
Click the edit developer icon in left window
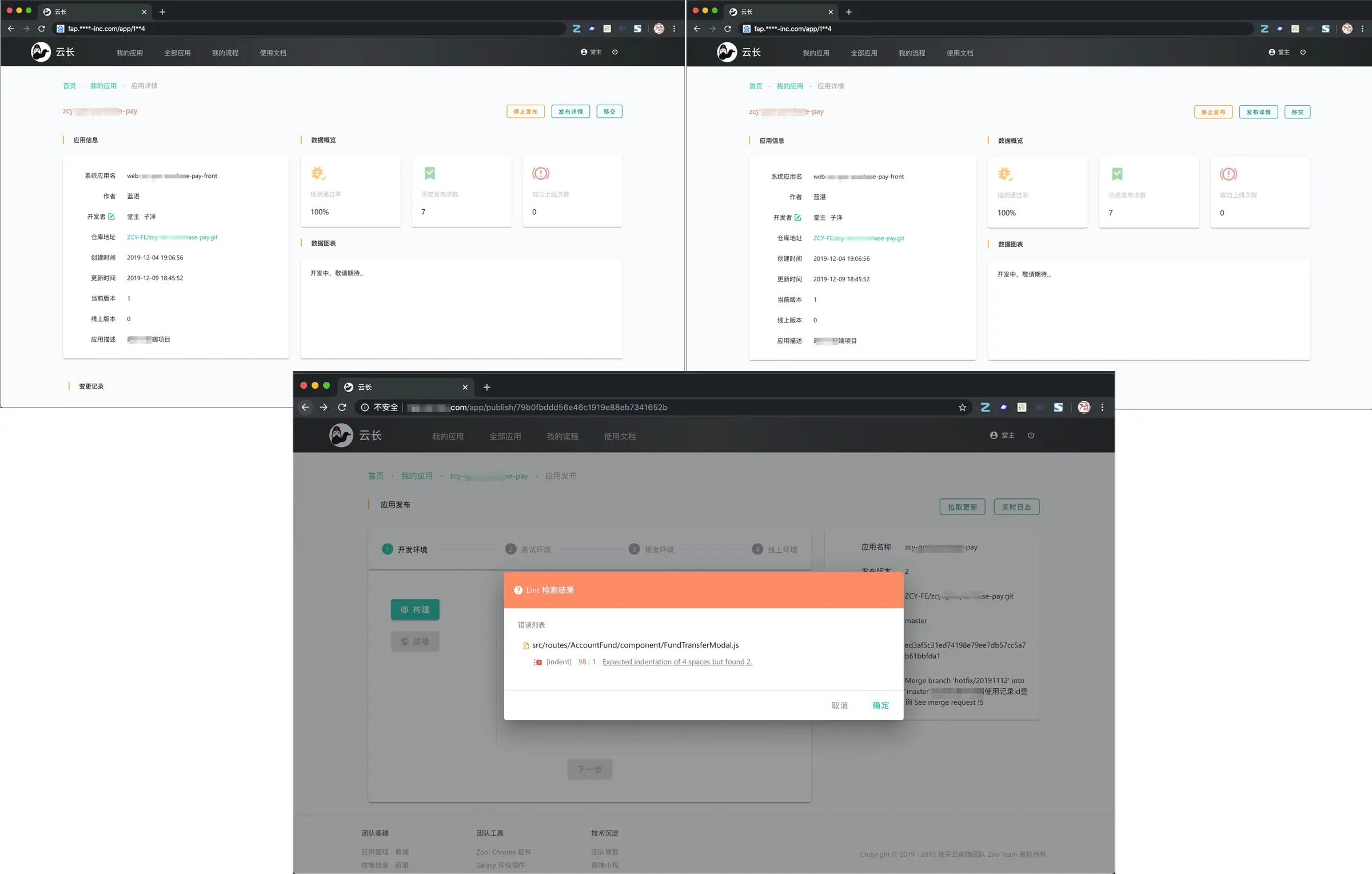pos(111,217)
